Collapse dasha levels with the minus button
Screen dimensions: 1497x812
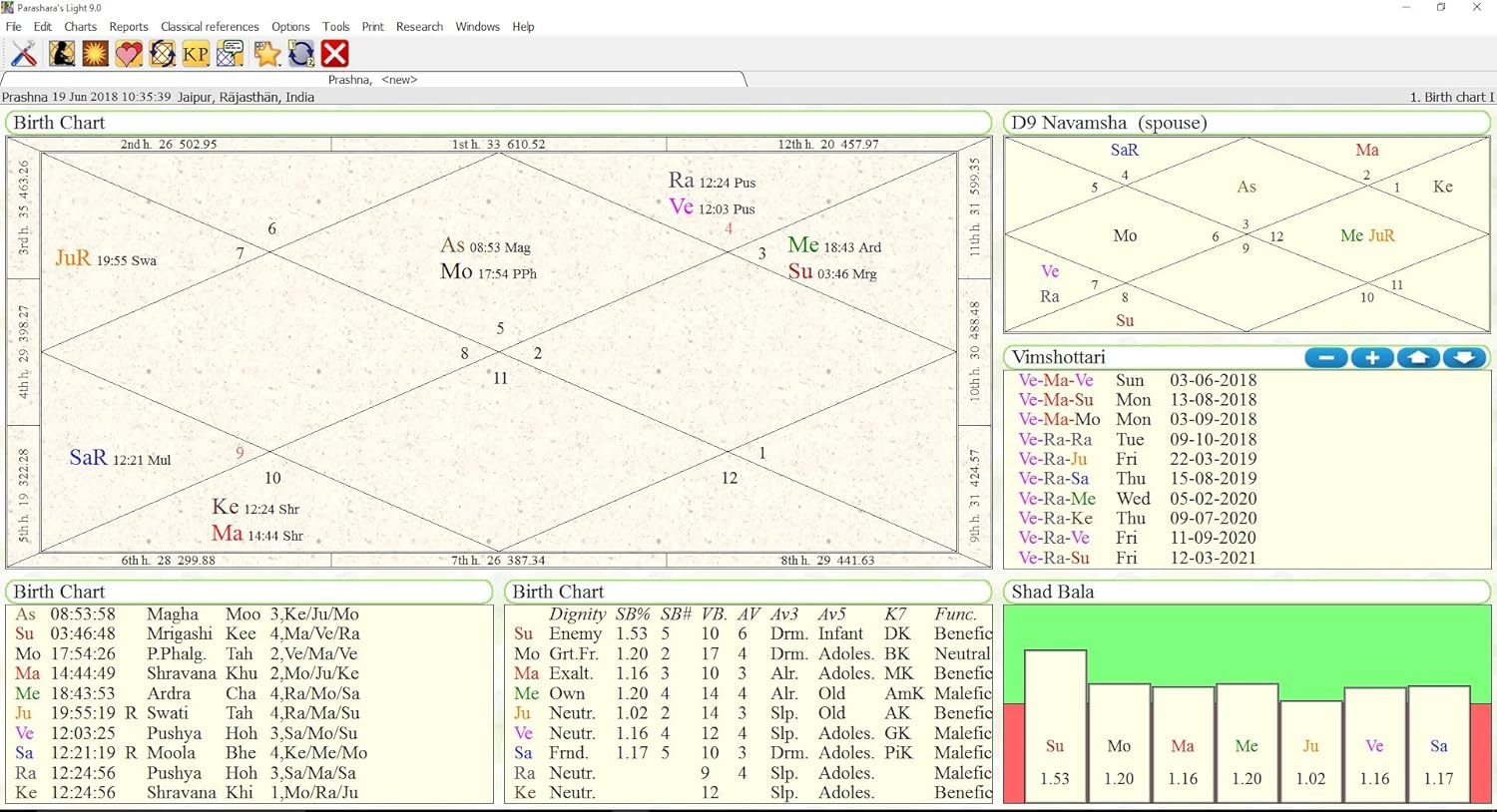click(1325, 356)
